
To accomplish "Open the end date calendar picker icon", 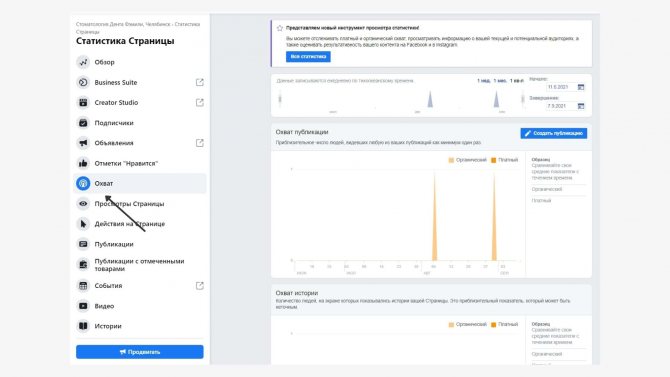I will click(x=581, y=106).
